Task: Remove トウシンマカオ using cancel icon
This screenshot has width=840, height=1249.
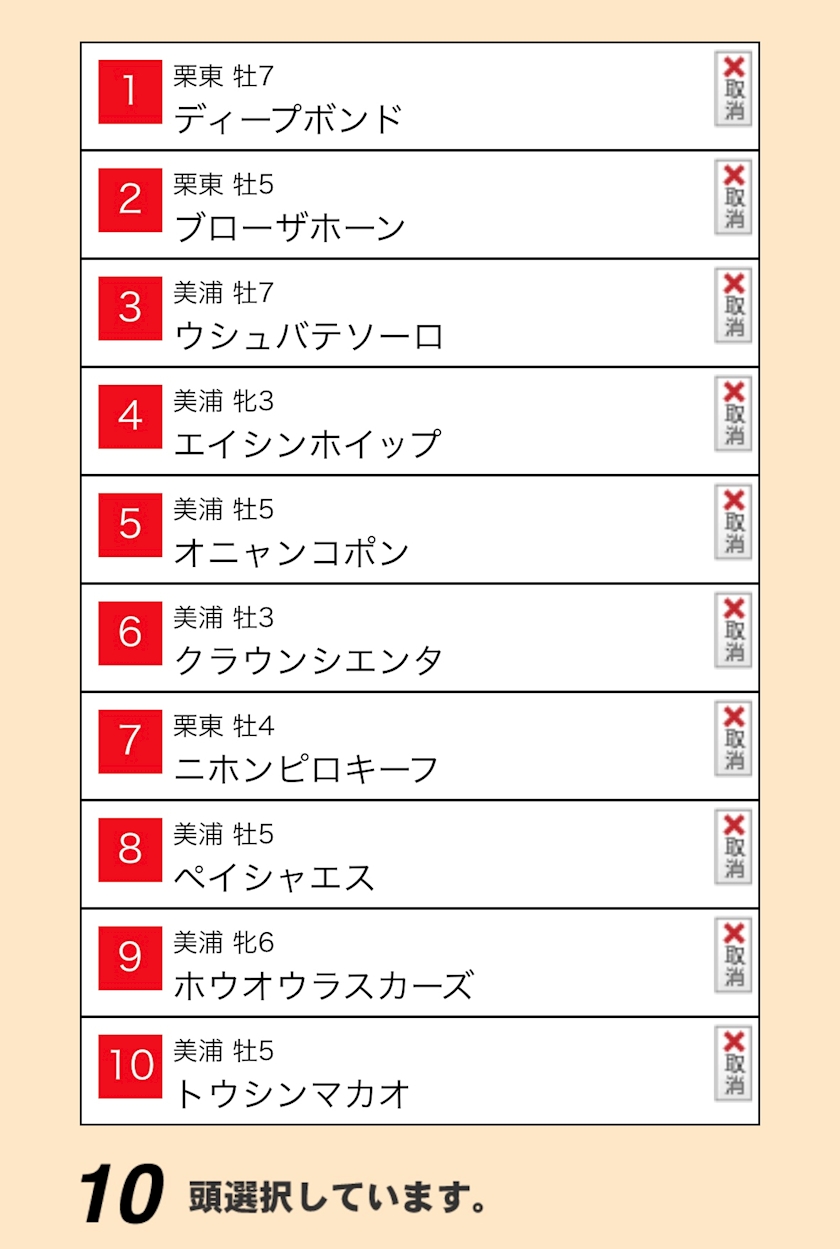Action: (733, 1064)
